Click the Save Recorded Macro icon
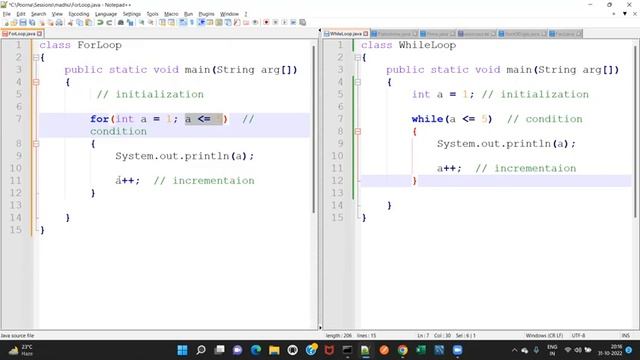640x360 pixels. [302, 22]
